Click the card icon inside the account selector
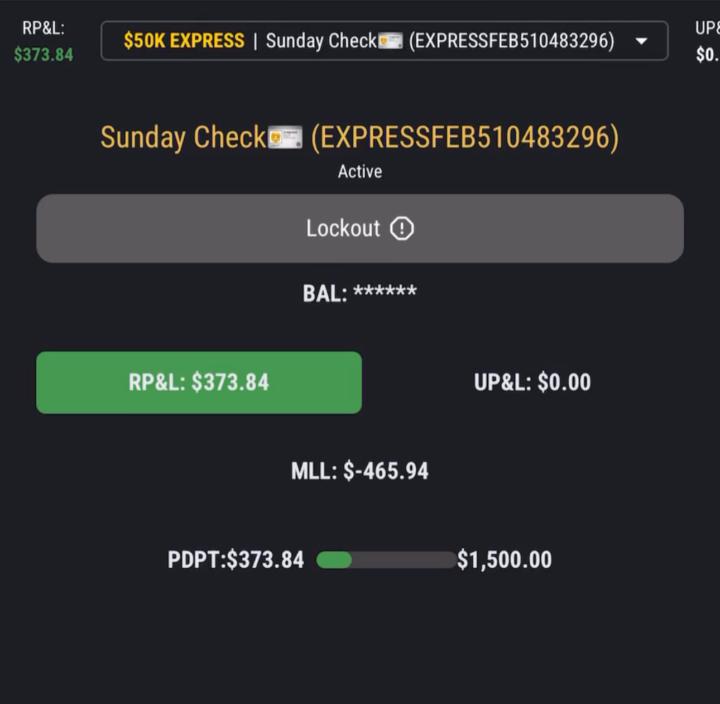 click(x=390, y=41)
